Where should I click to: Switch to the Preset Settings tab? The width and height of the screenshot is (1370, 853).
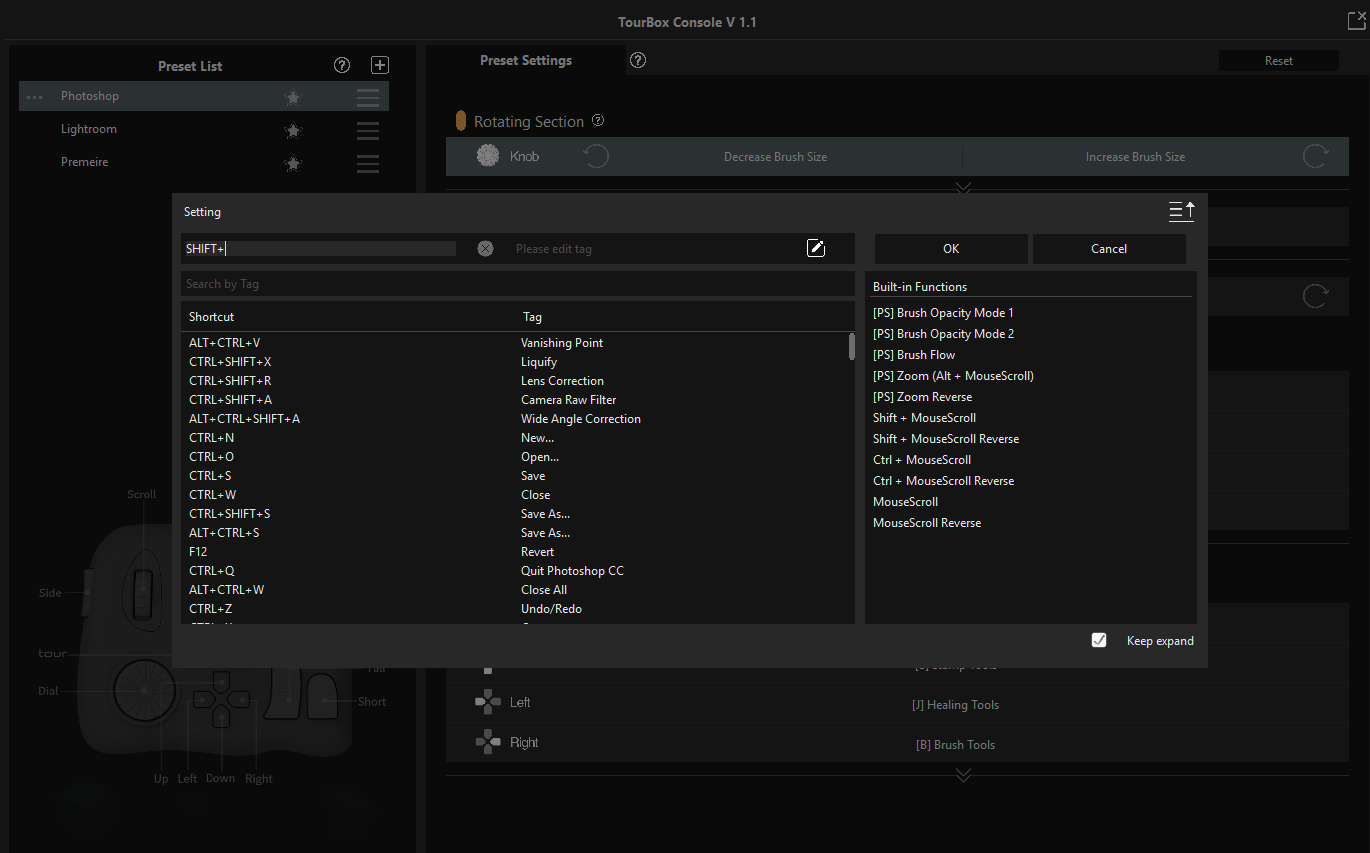point(526,60)
